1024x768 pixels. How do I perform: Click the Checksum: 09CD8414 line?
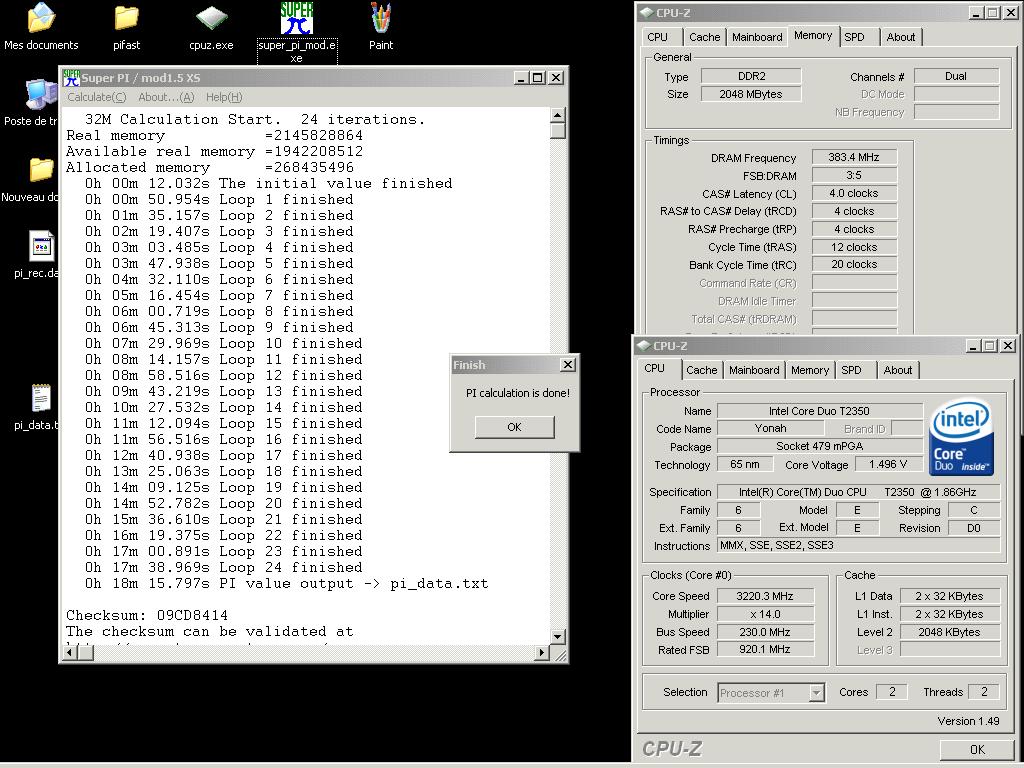(147, 615)
